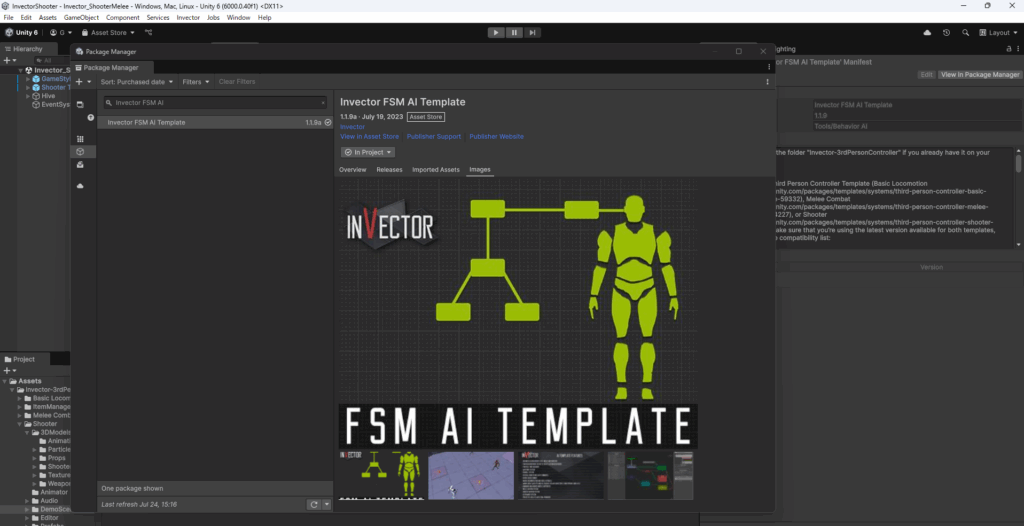This screenshot has width=1024, height=526.
Task: Open the Help menu
Action: click(264, 18)
